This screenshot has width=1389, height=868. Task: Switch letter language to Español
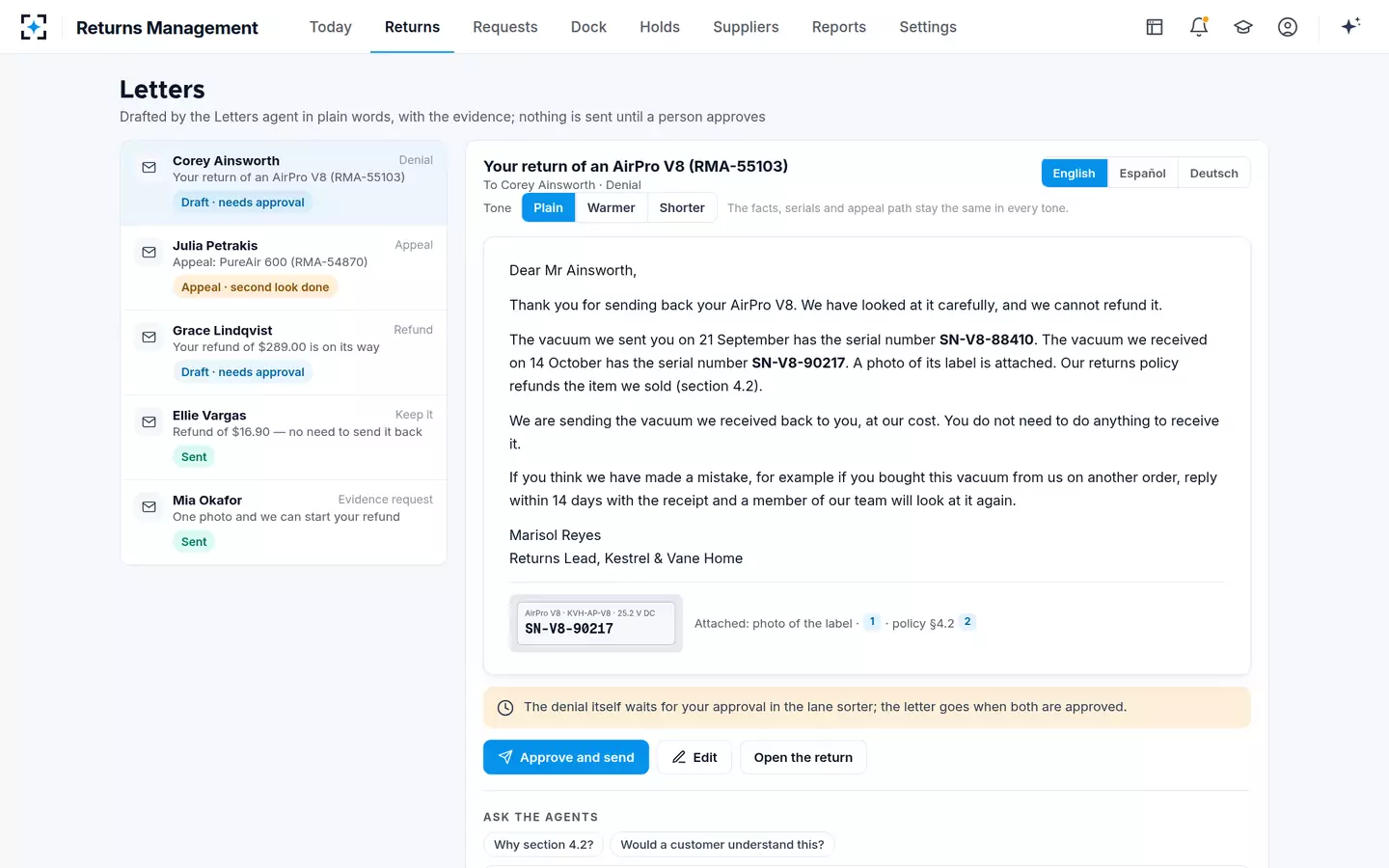(1143, 174)
